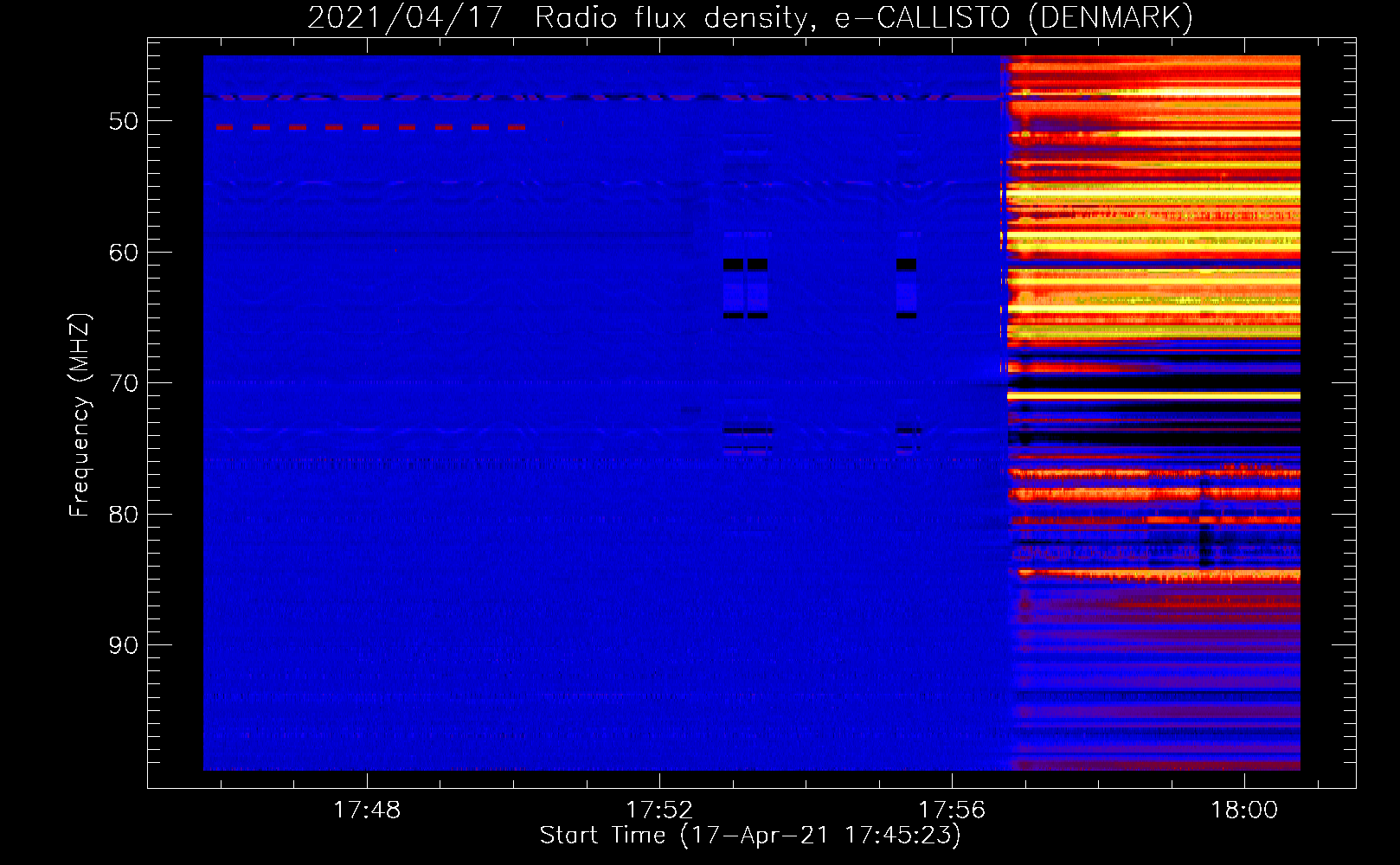Click the 80 frequency tick label
Viewport: 1400px width, 865px height.
pos(124,515)
